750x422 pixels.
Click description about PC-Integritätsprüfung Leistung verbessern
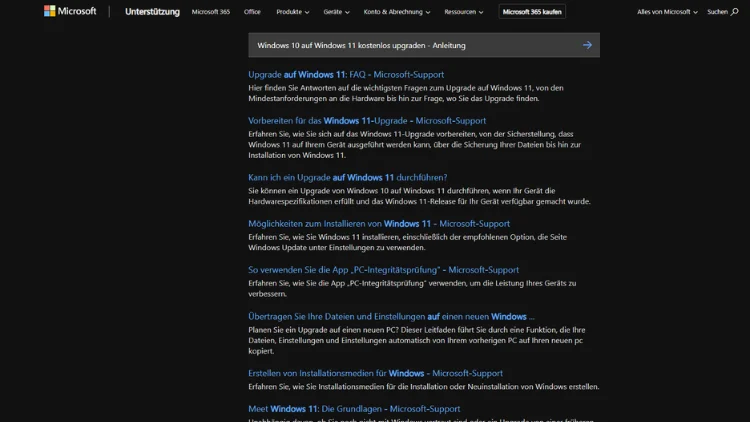[x=412, y=289]
